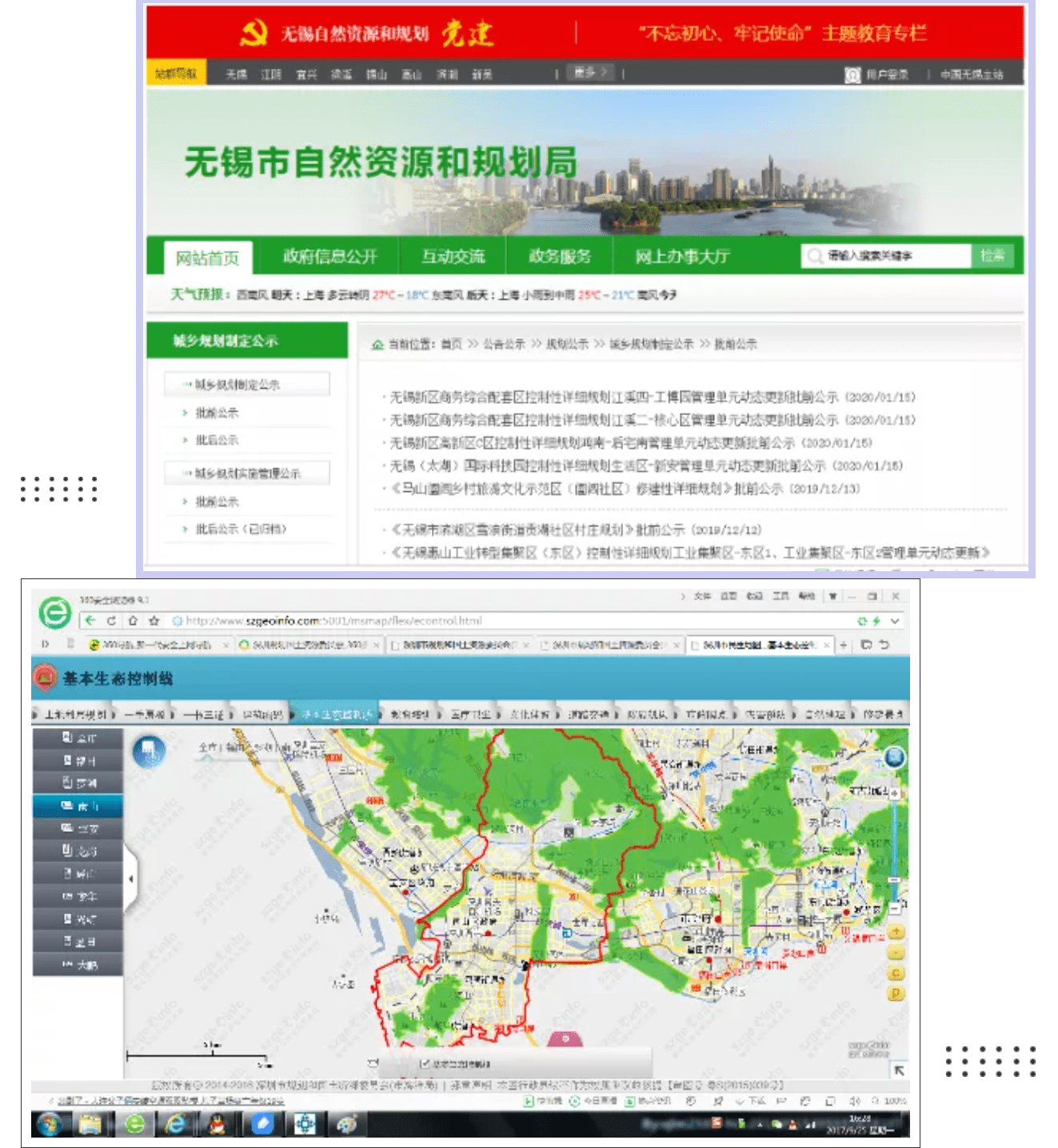Screen dimensions: 1058x1148
Task: Open the 政府信息公开 tab
Action: click(x=329, y=256)
